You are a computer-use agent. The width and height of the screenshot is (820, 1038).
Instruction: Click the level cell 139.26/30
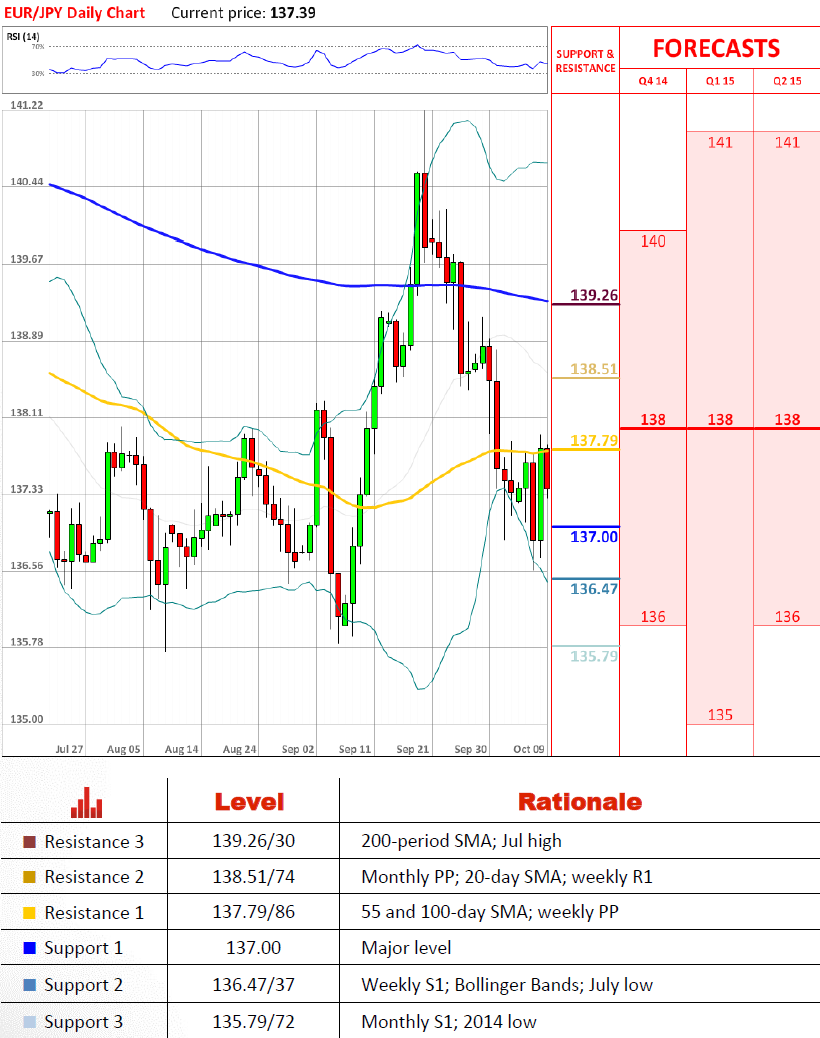(253, 841)
